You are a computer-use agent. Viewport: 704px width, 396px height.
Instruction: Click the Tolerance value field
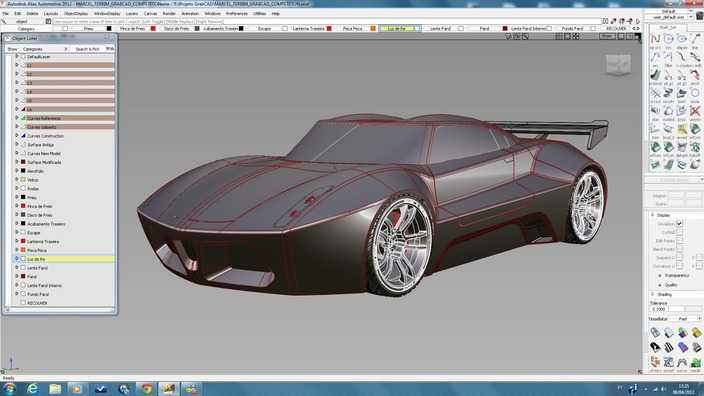(x=659, y=309)
